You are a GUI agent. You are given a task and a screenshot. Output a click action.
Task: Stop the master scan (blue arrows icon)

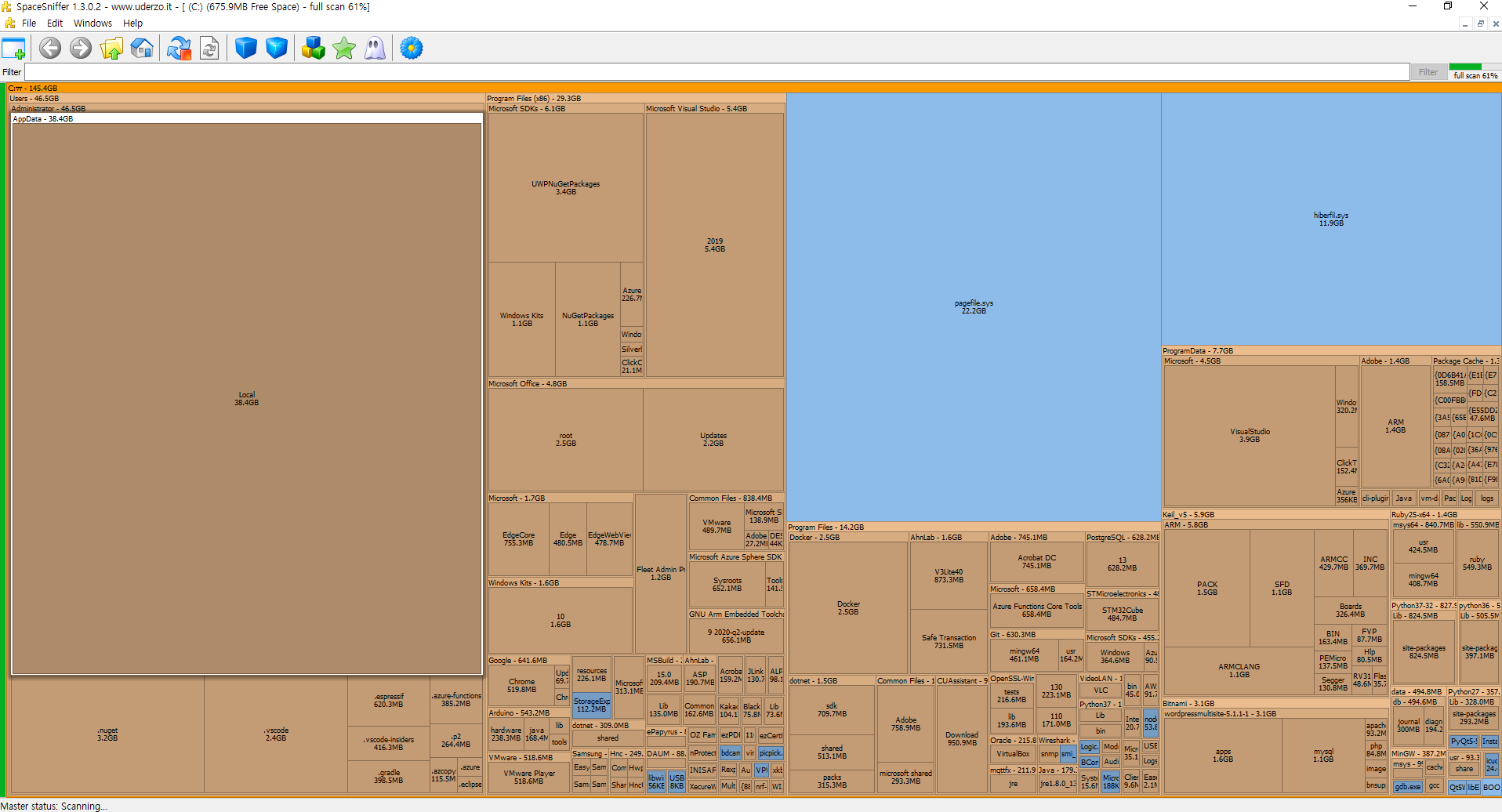click(179, 49)
